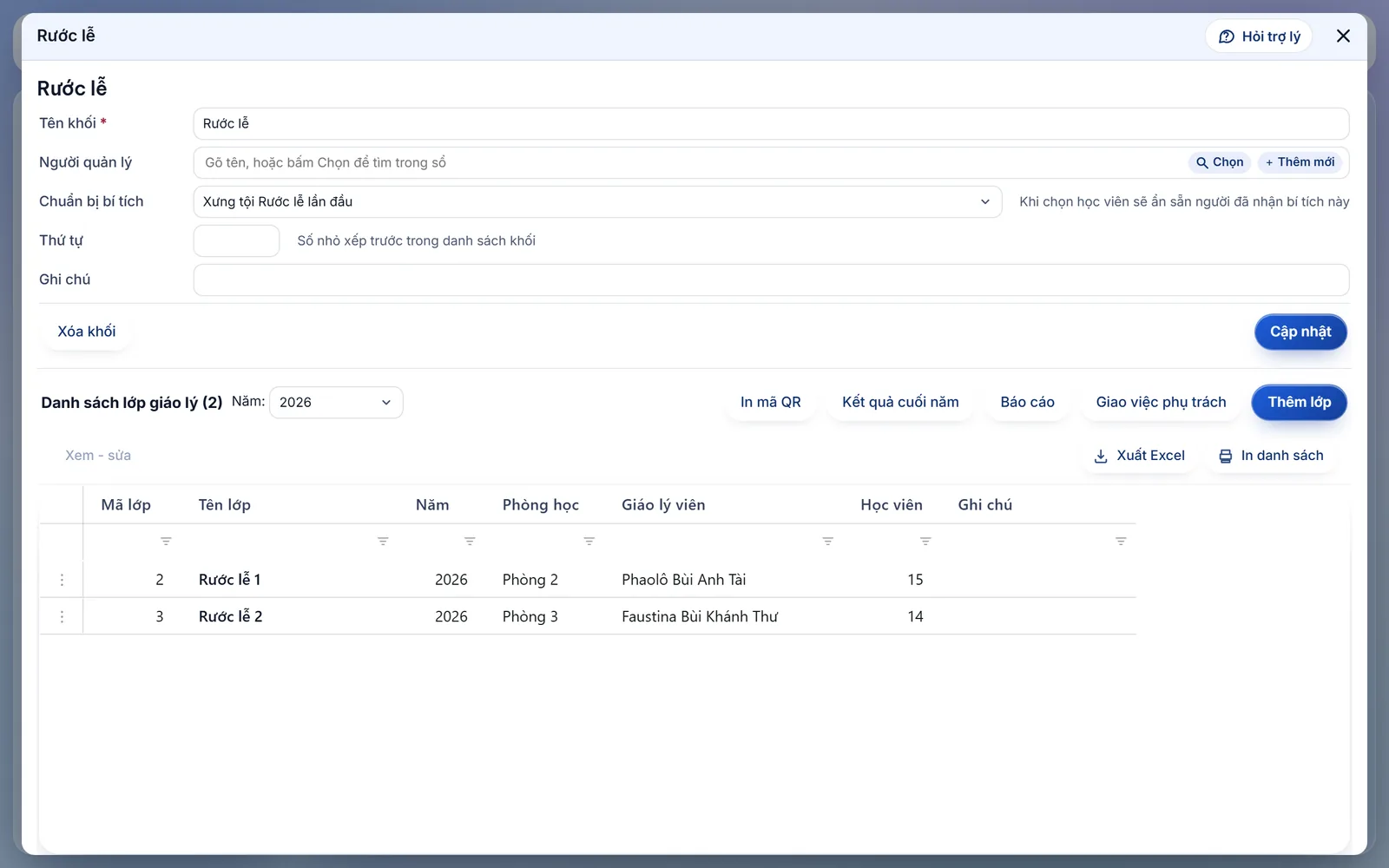Sort by the Tên lớp column header
Viewport: 1389px width, 868px height.
[224, 505]
